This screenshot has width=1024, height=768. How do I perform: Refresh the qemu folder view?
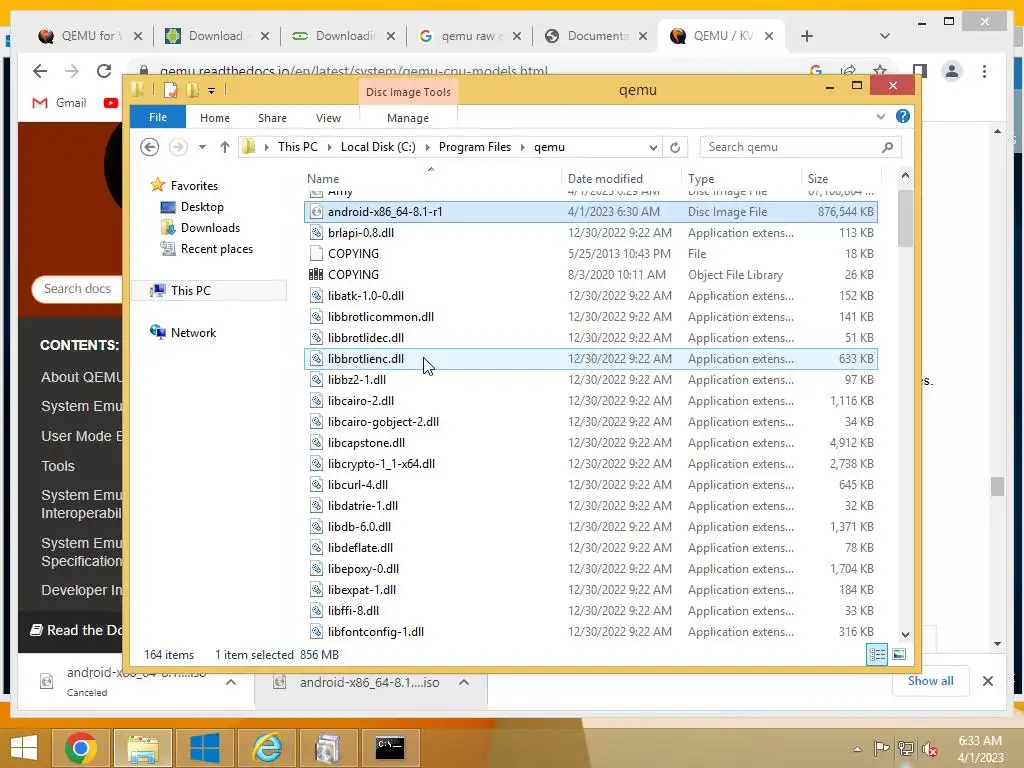(675, 148)
